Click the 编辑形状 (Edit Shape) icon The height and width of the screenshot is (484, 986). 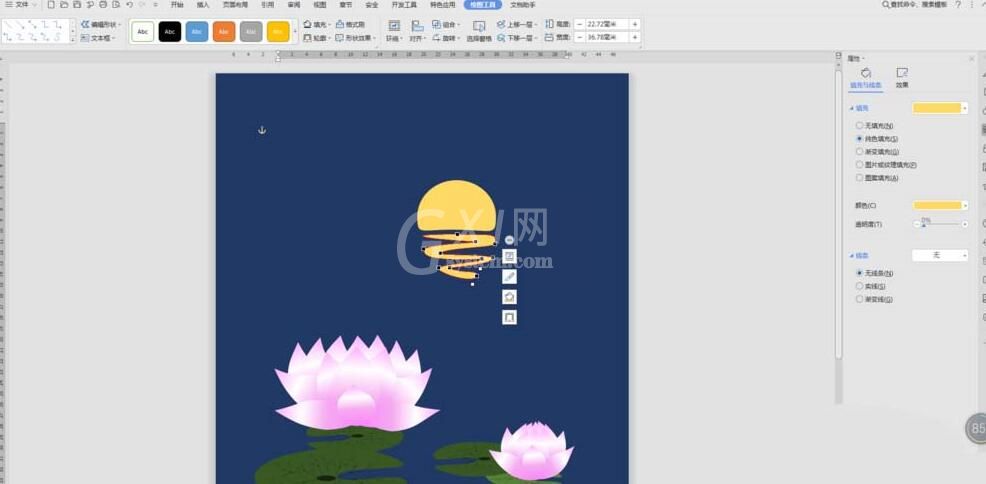[x=86, y=25]
